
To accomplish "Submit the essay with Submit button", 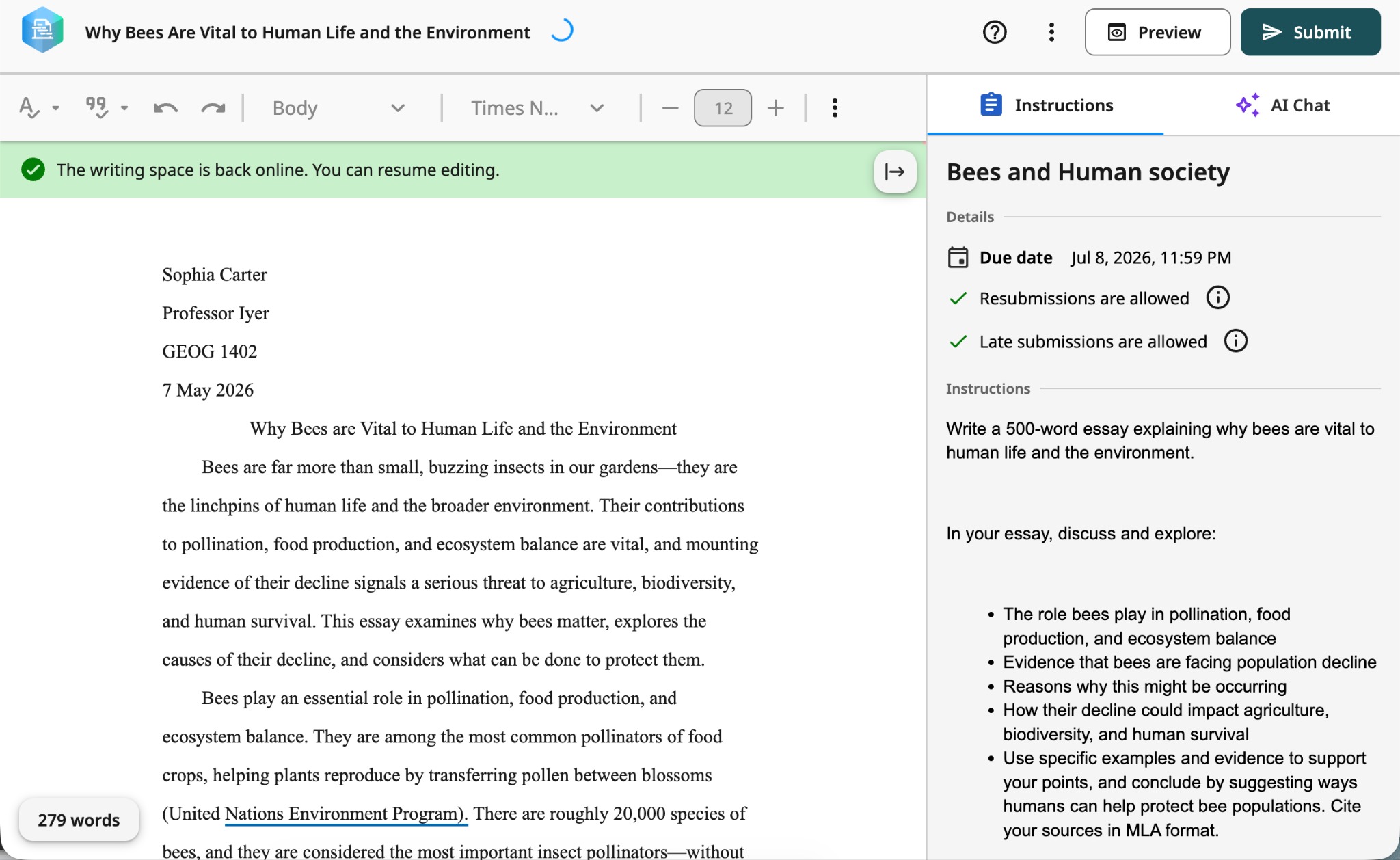I will (1310, 32).
